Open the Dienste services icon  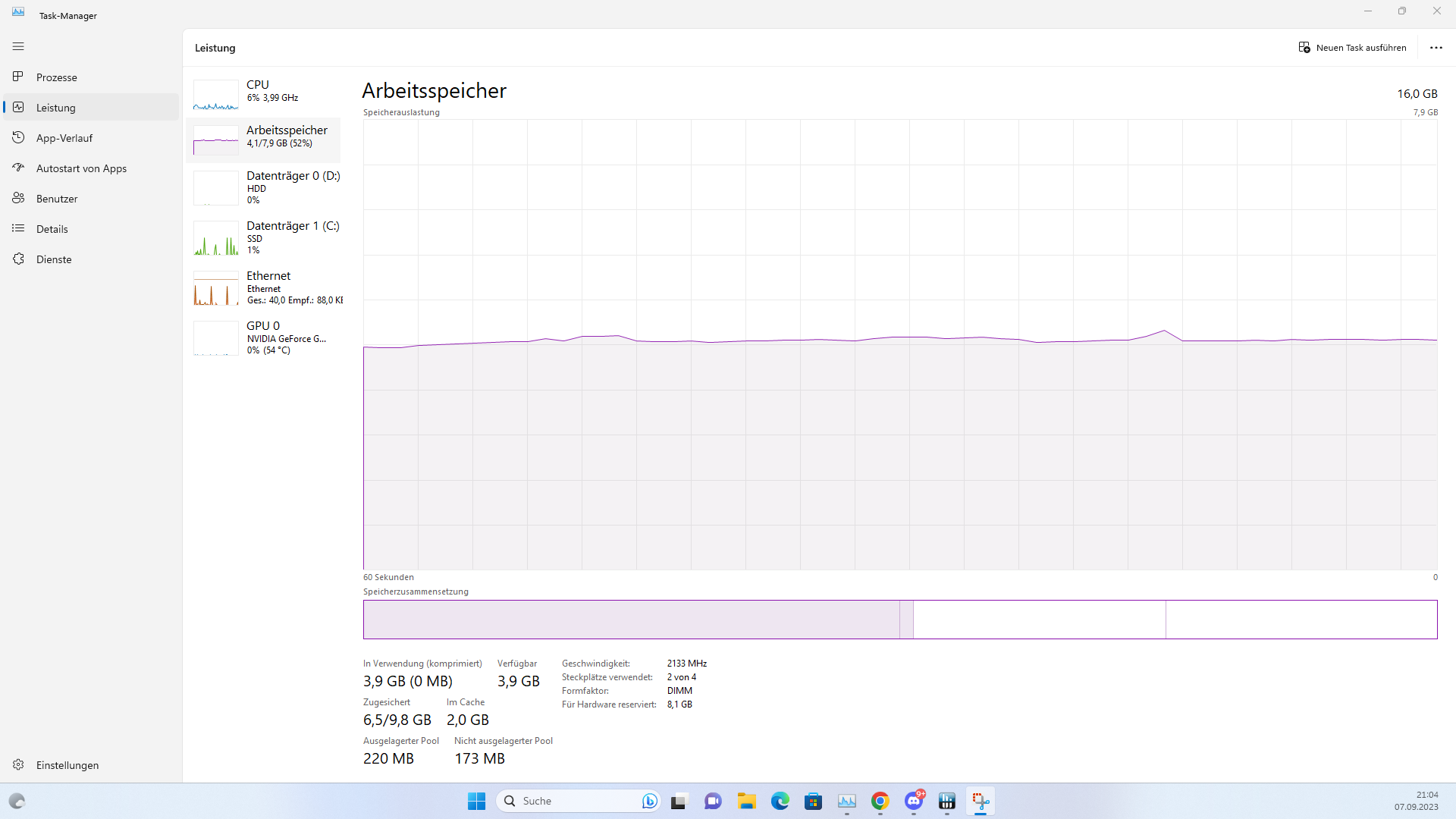pyautogui.click(x=18, y=259)
